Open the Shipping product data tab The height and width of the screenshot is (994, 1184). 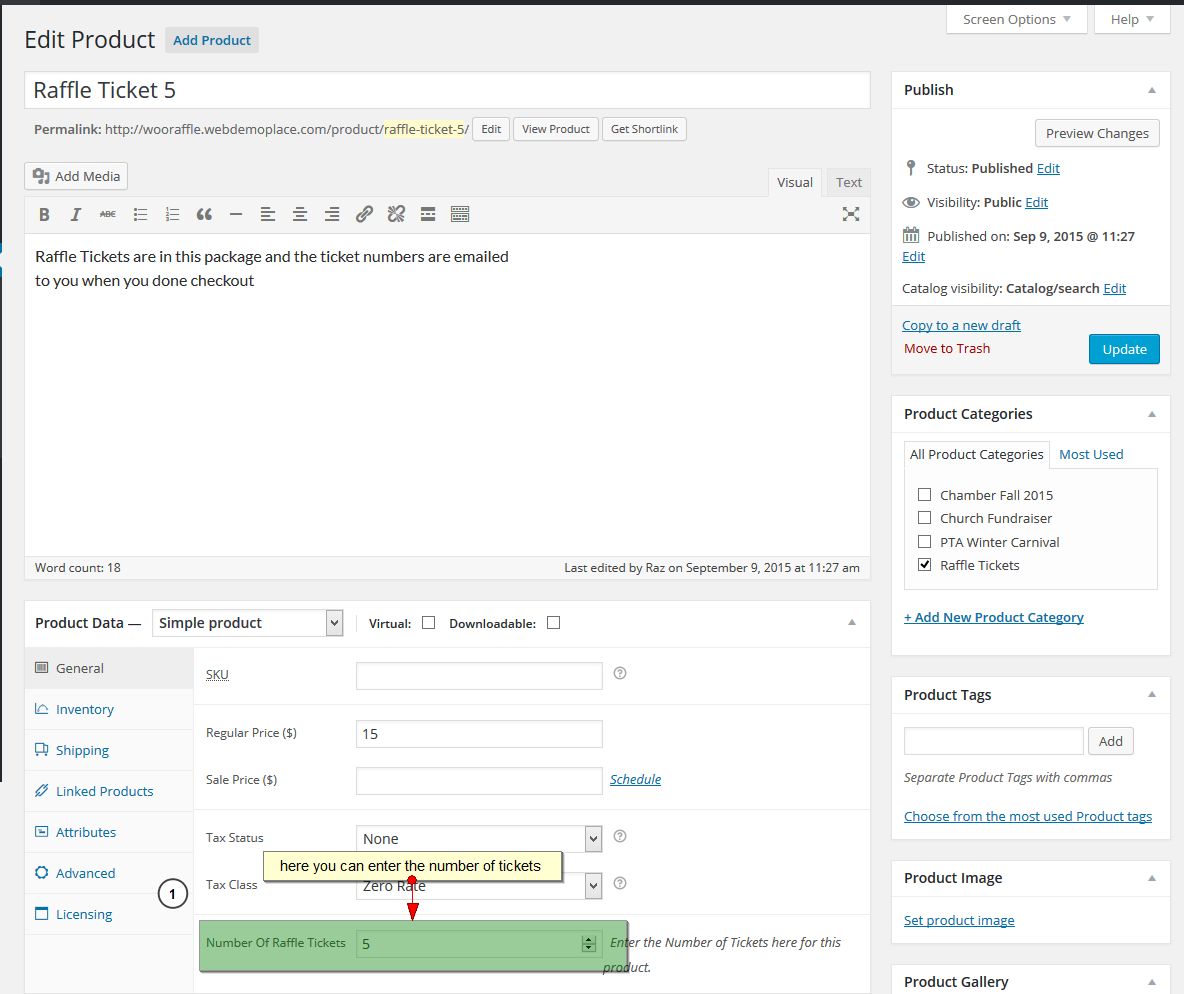point(109,750)
